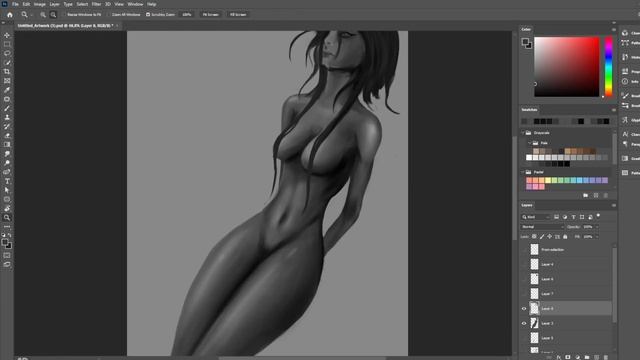
Task: Toggle Zoom All Windows checkbox
Action: pyautogui.click(x=109, y=15)
